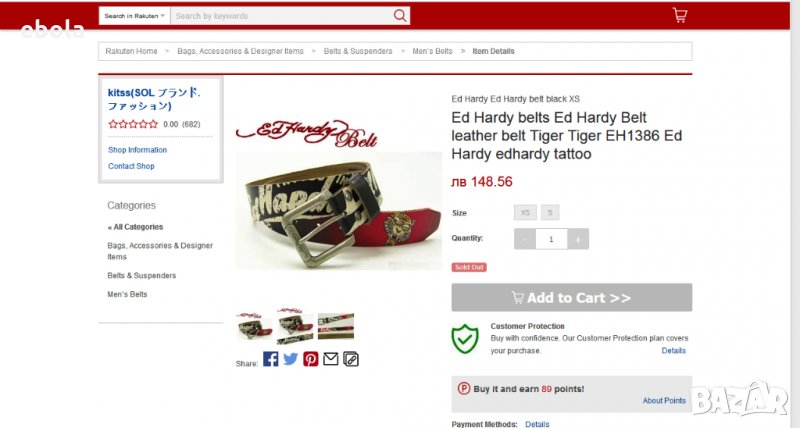Click the search magnifier icon
Viewport: 800px width, 428px height.
pos(401,16)
